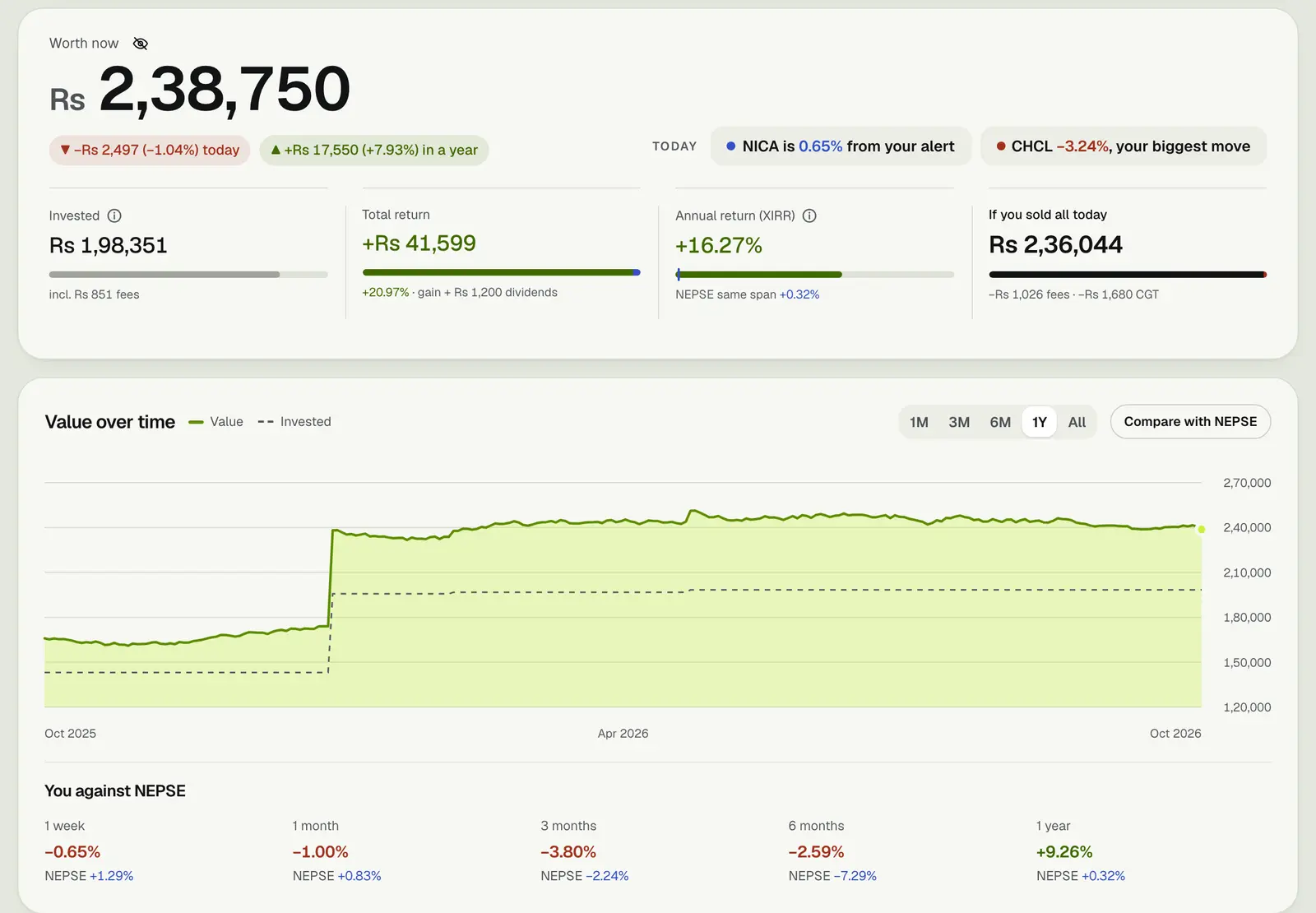Open the CHCL biggest move chip
The height and width of the screenshot is (913, 1316).
click(1124, 146)
